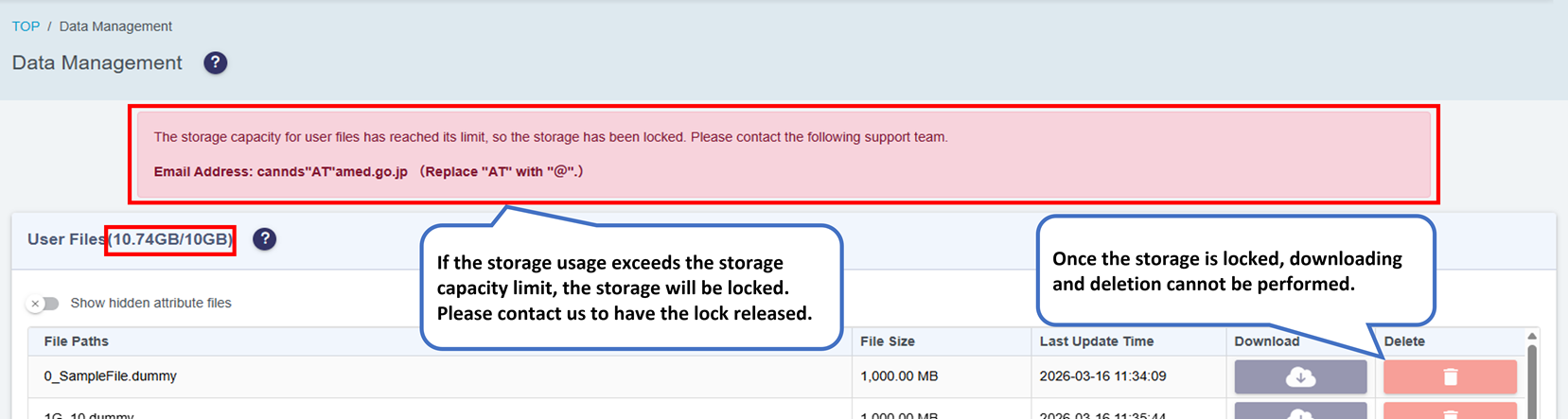1568x419 pixels.
Task: Click the delete button in the 1G_10.dummy row
Action: (1450, 412)
